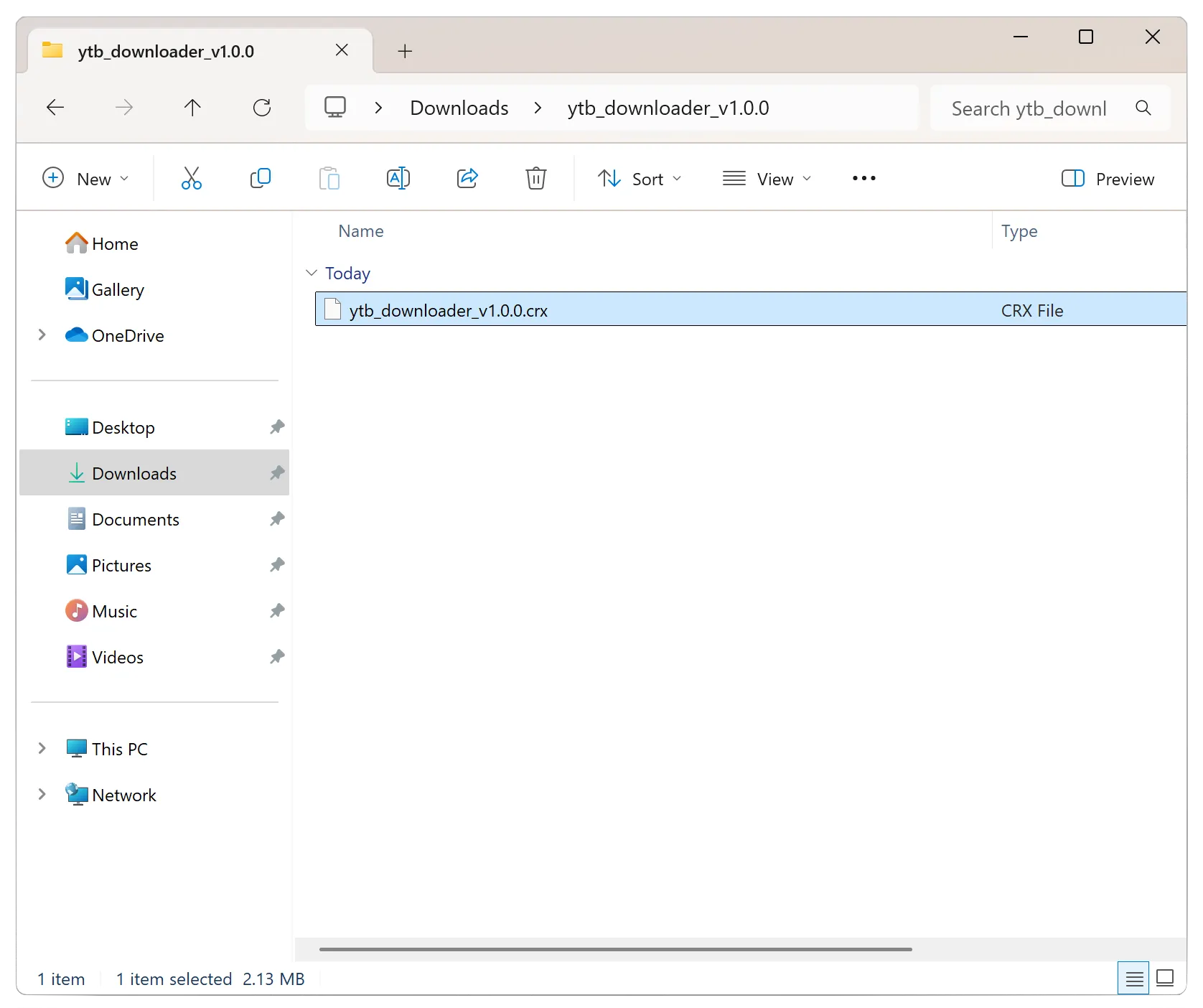Expand the OneDrive tree node

(x=42, y=335)
